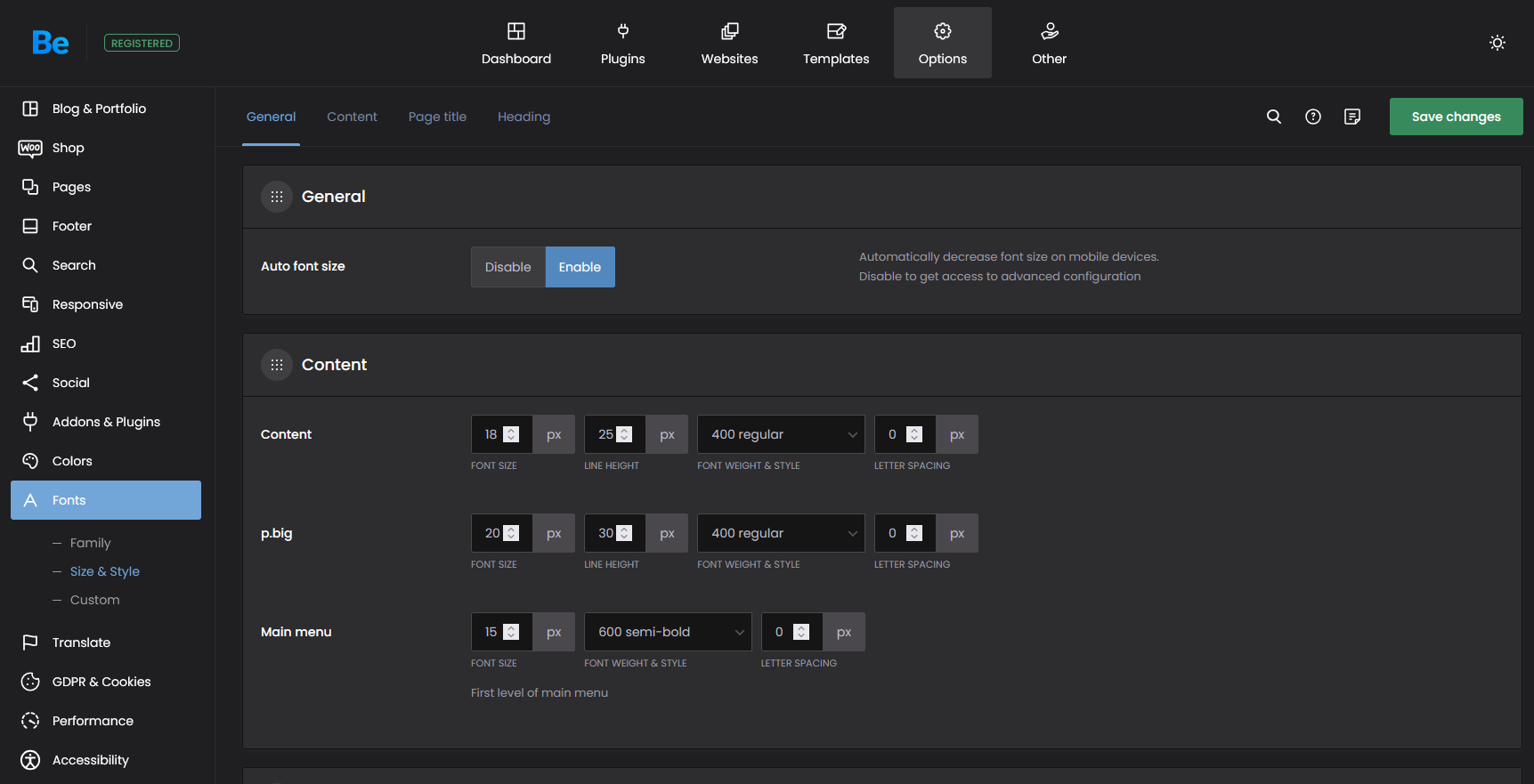Viewport: 1534px width, 784px height.
Task: Enable auto font size
Action: (x=580, y=267)
